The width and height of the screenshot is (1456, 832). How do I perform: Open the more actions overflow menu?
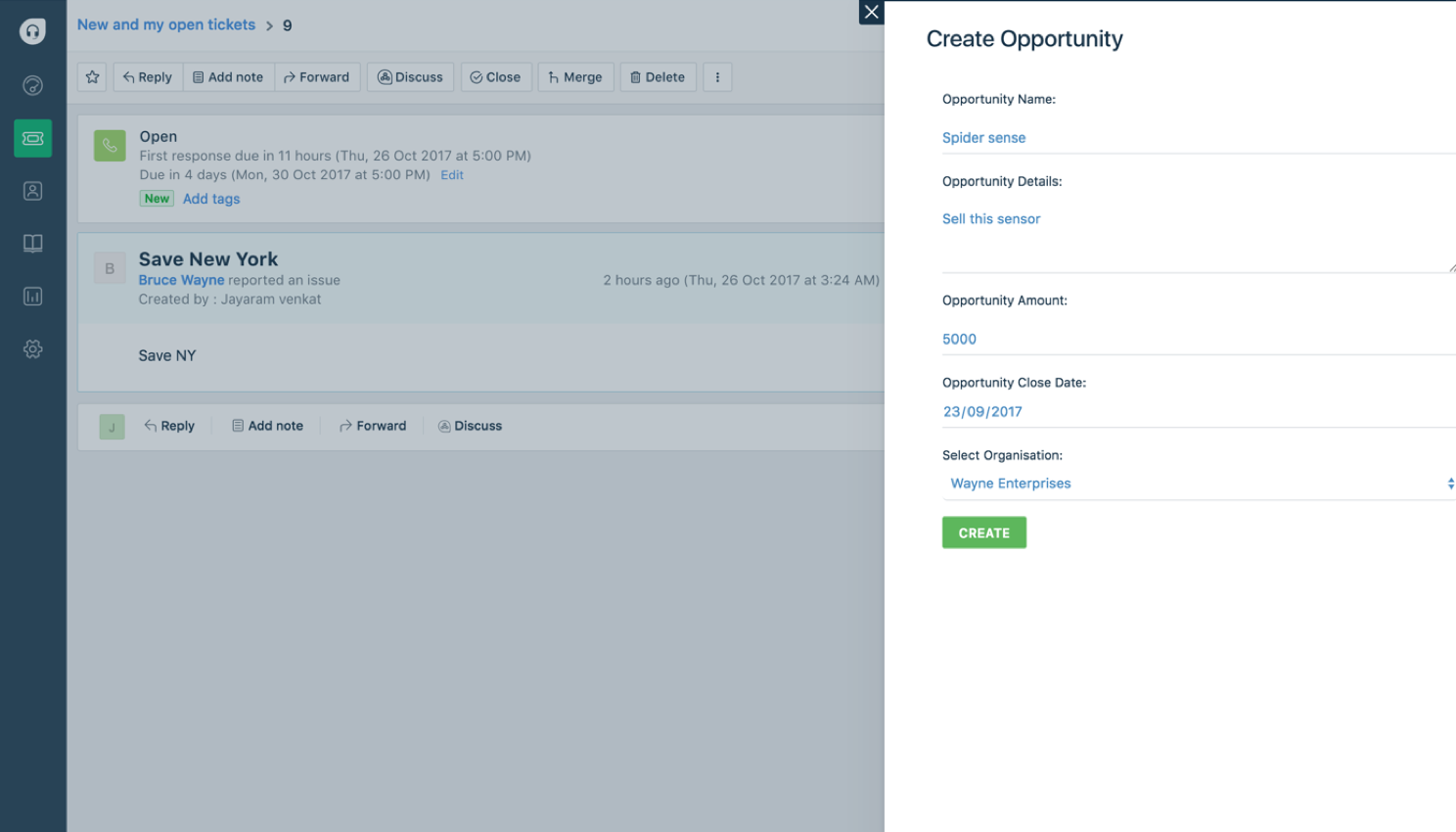click(717, 76)
